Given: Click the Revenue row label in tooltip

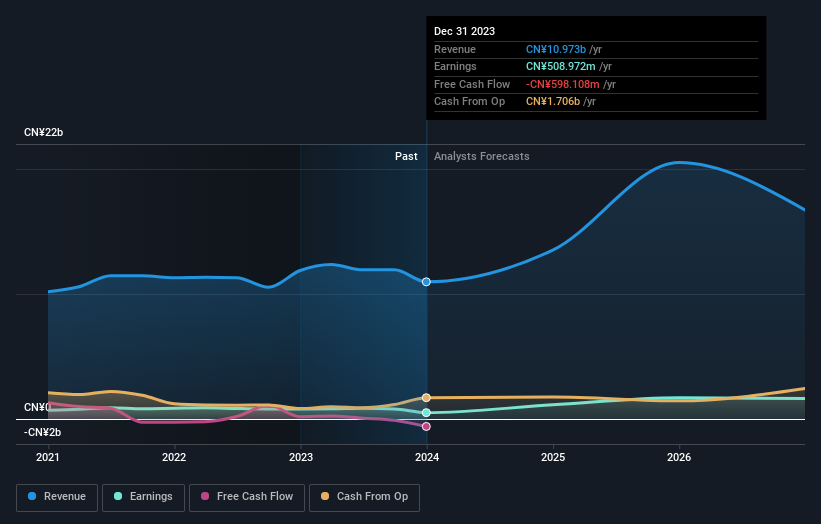Looking at the screenshot, I should pos(455,49).
